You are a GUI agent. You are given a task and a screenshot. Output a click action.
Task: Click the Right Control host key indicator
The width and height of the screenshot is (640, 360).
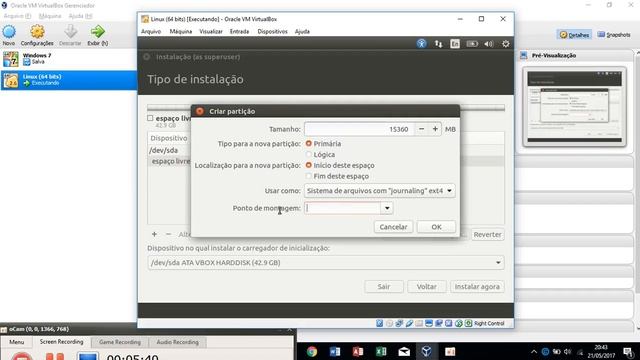(489, 323)
